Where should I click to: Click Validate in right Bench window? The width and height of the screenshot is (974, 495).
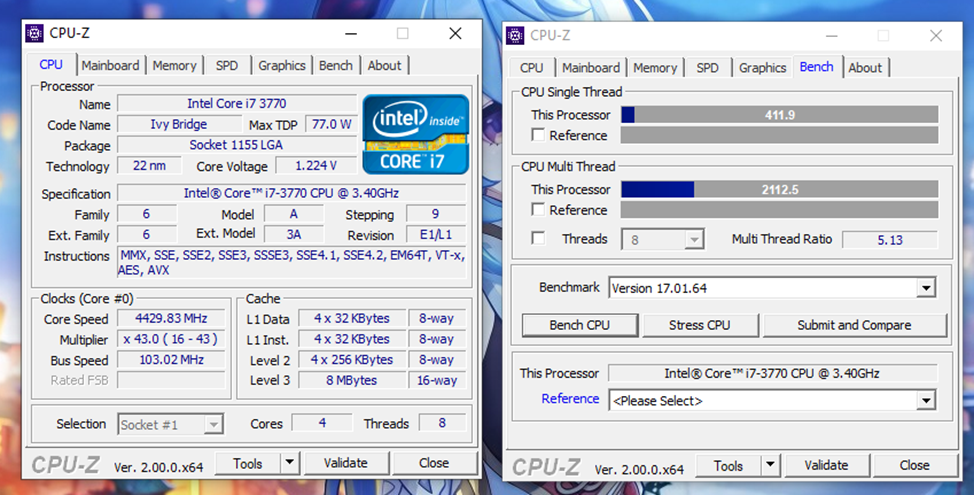coord(826,465)
